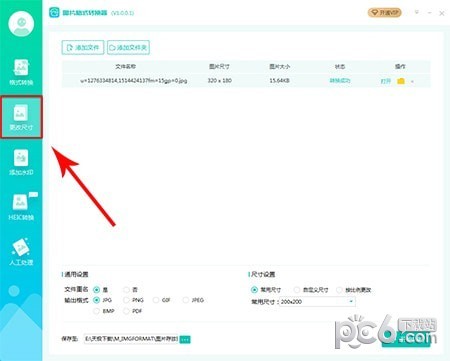Click the 添加文件 add file button
Image resolution: width=450 pixels, height=361 pixels.
(x=83, y=47)
